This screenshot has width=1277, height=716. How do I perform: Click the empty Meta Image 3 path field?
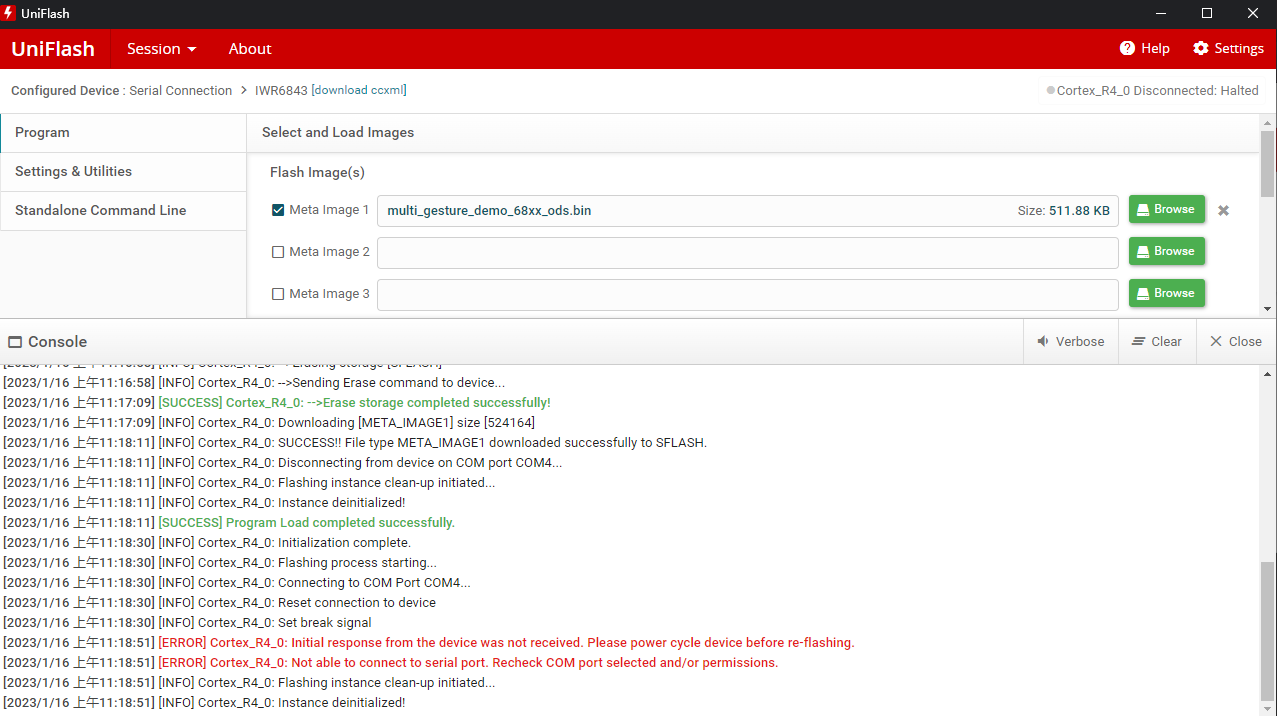pos(747,295)
